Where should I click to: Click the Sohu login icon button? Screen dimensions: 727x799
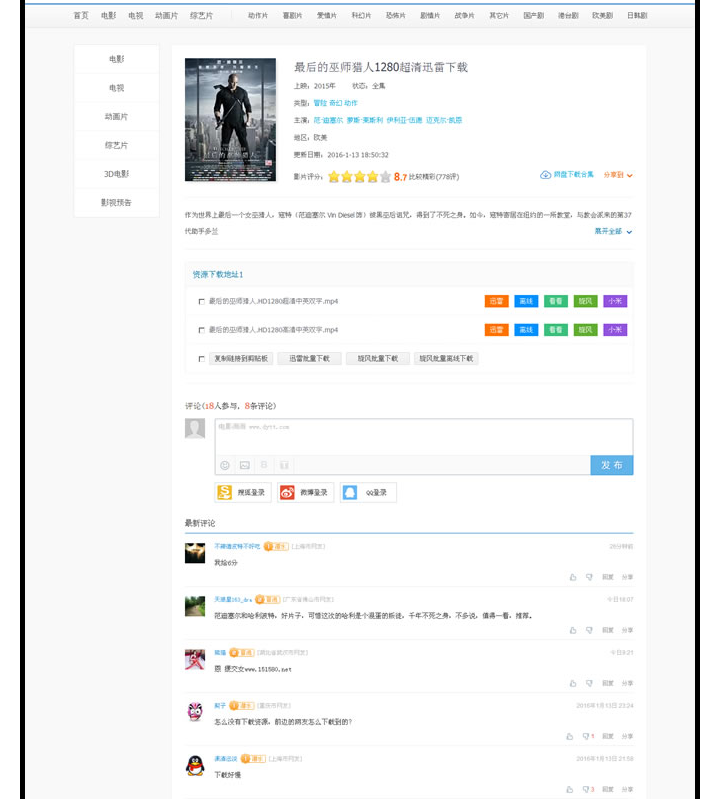tap(241, 492)
